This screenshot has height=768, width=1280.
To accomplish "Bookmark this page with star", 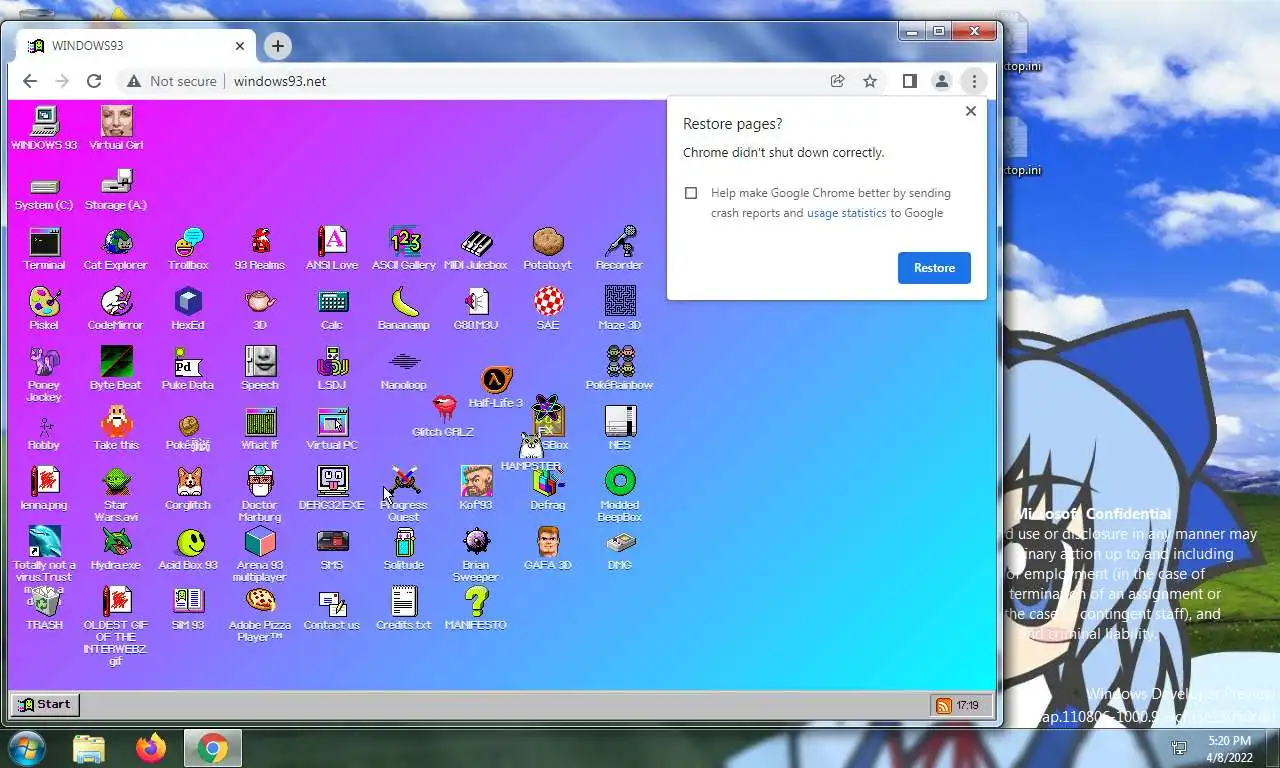I will 870,81.
